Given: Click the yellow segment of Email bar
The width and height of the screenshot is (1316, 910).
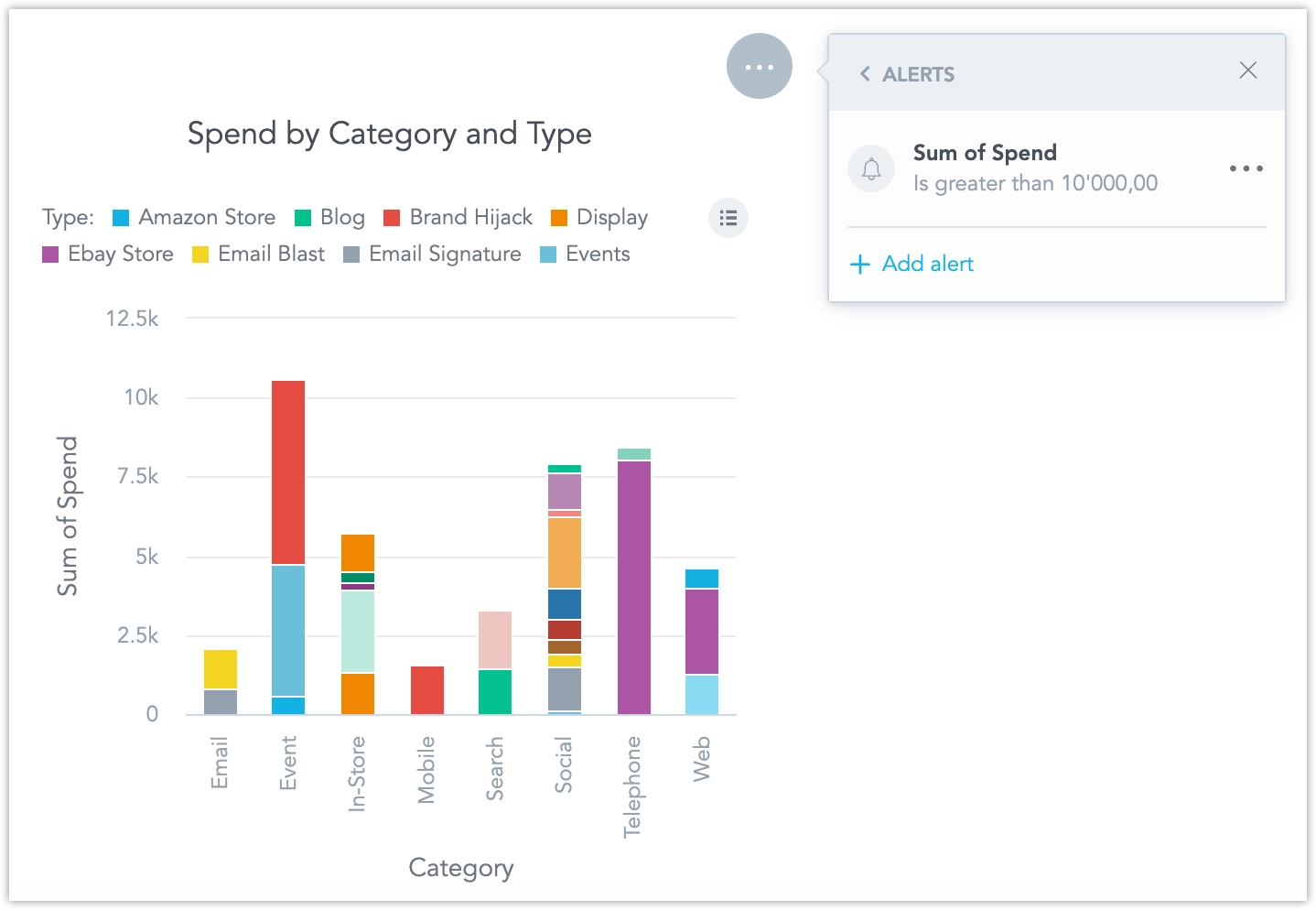Looking at the screenshot, I should [221, 669].
